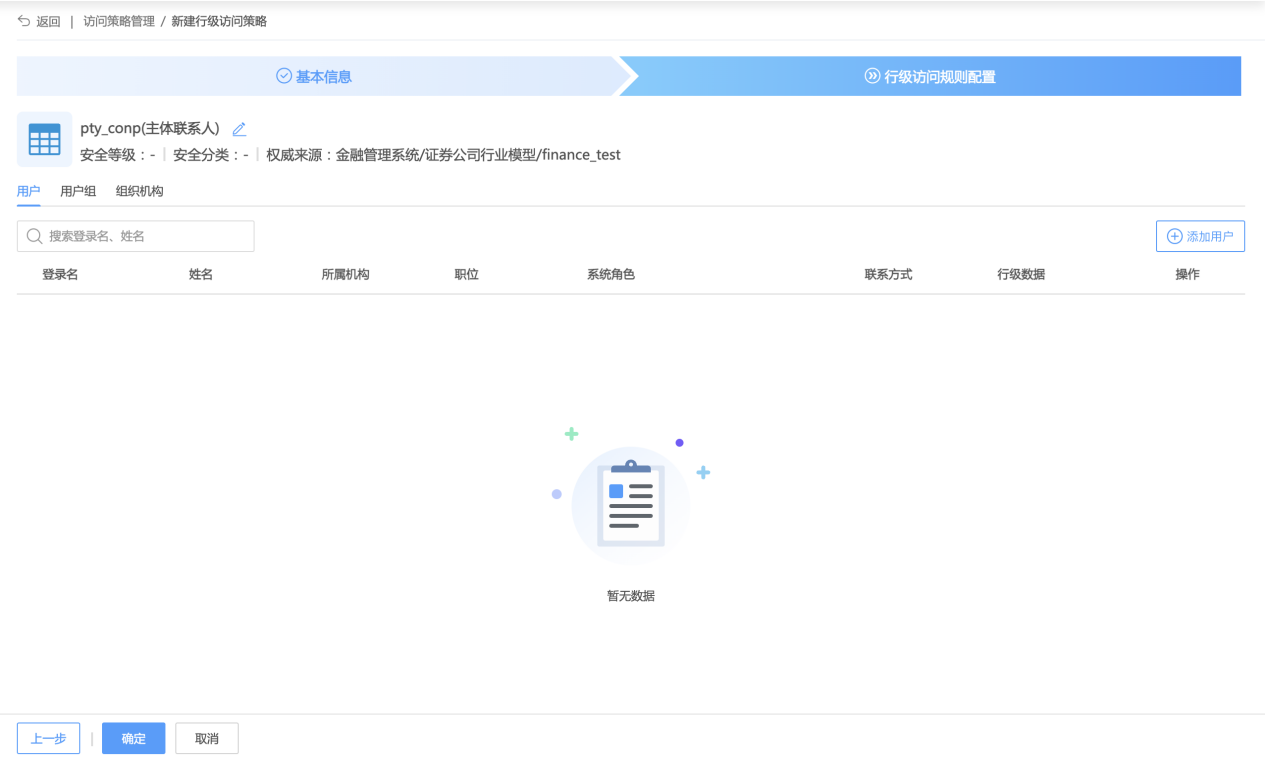The image size is (1265, 763).
Task: Click the pty_conp(主体联系人) title text
Action: click(x=150, y=129)
